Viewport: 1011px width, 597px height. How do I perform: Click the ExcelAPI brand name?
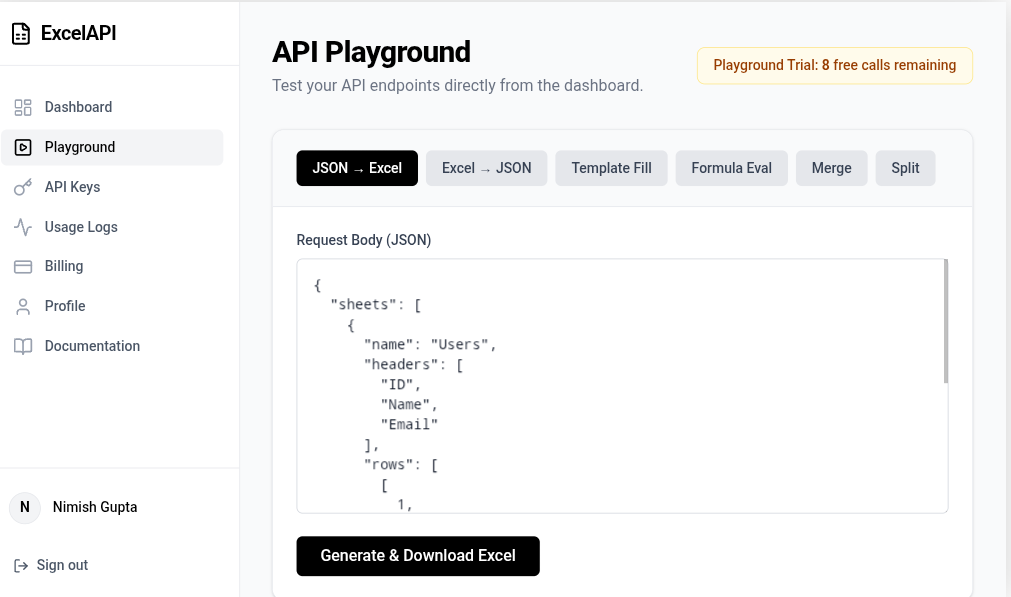[79, 34]
